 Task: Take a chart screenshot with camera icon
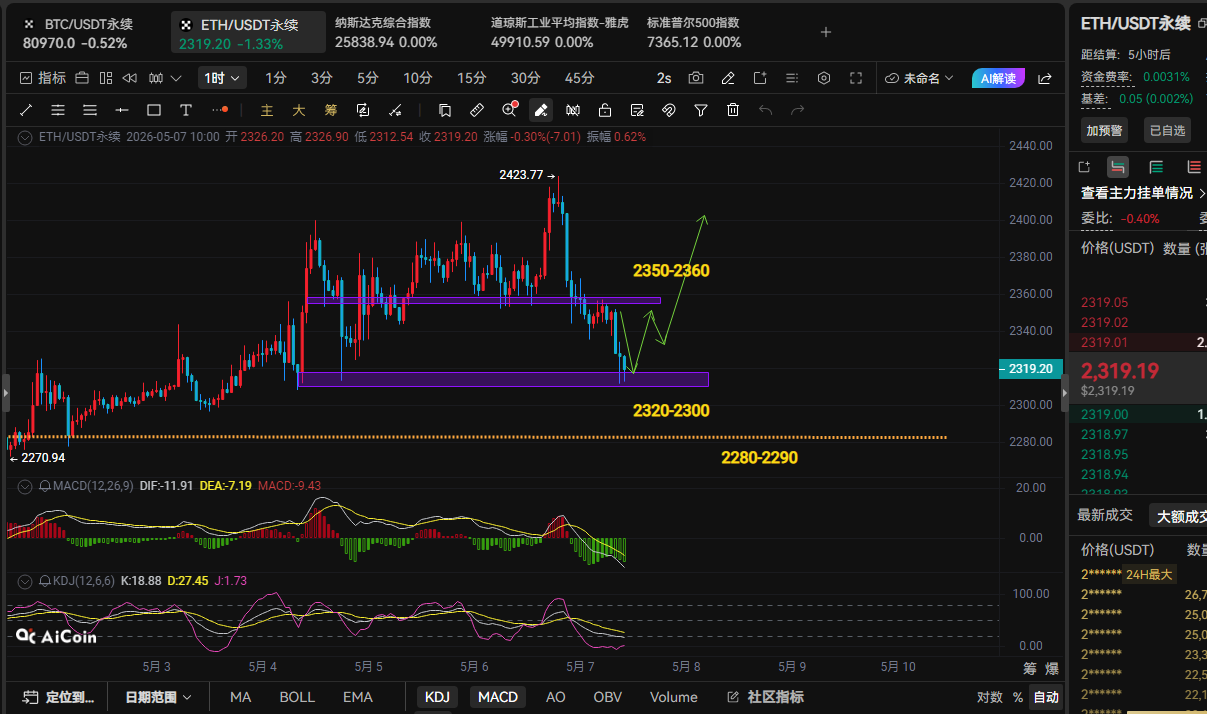click(x=696, y=78)
